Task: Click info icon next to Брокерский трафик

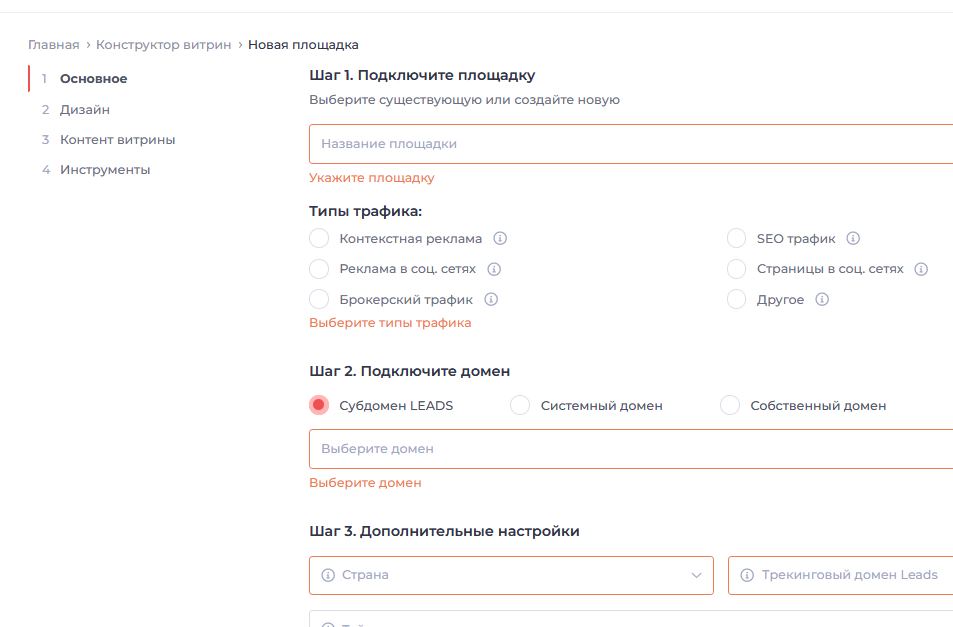Action: coord(491,299)
